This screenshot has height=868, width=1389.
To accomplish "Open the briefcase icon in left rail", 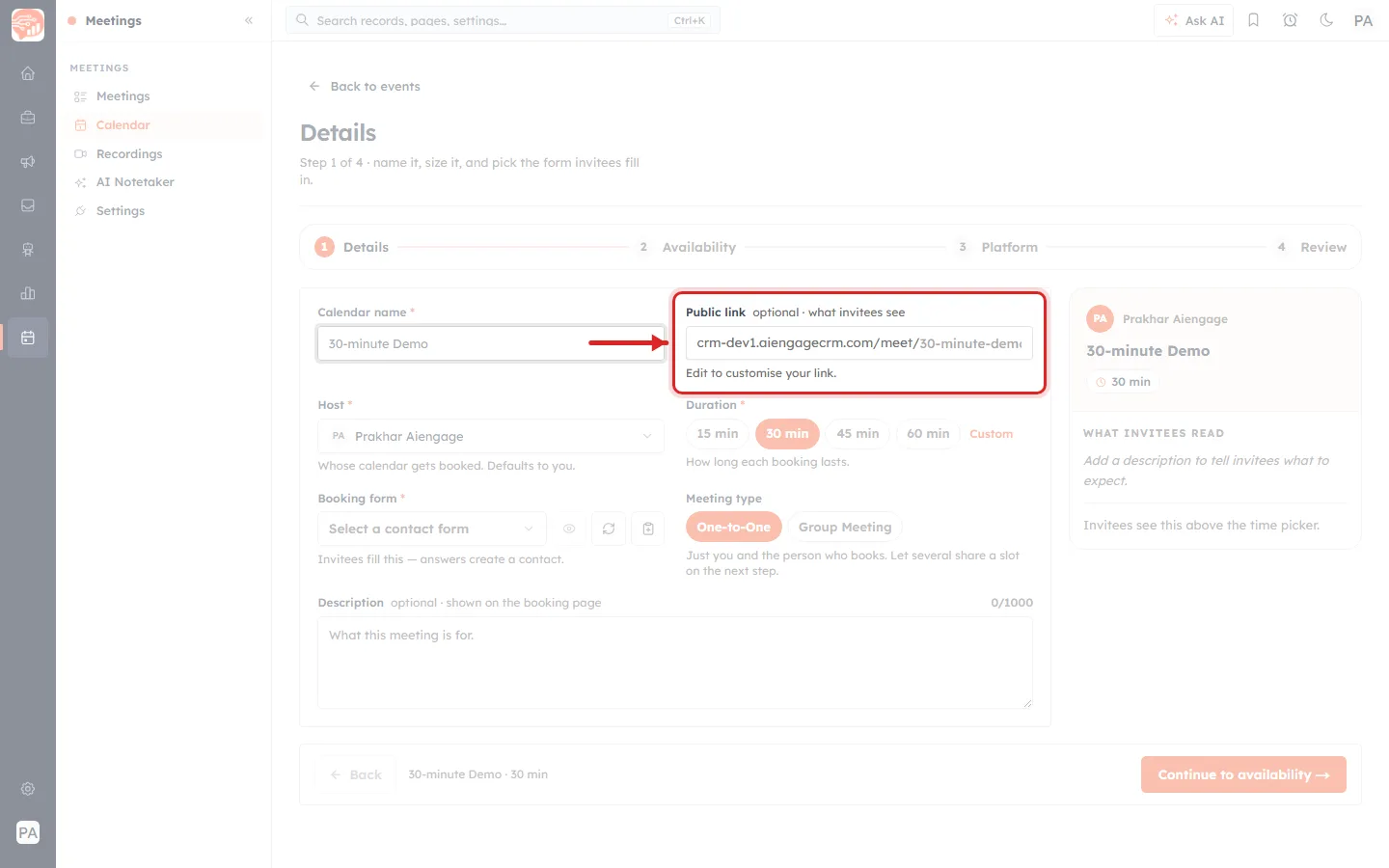I will click(28, 118).
